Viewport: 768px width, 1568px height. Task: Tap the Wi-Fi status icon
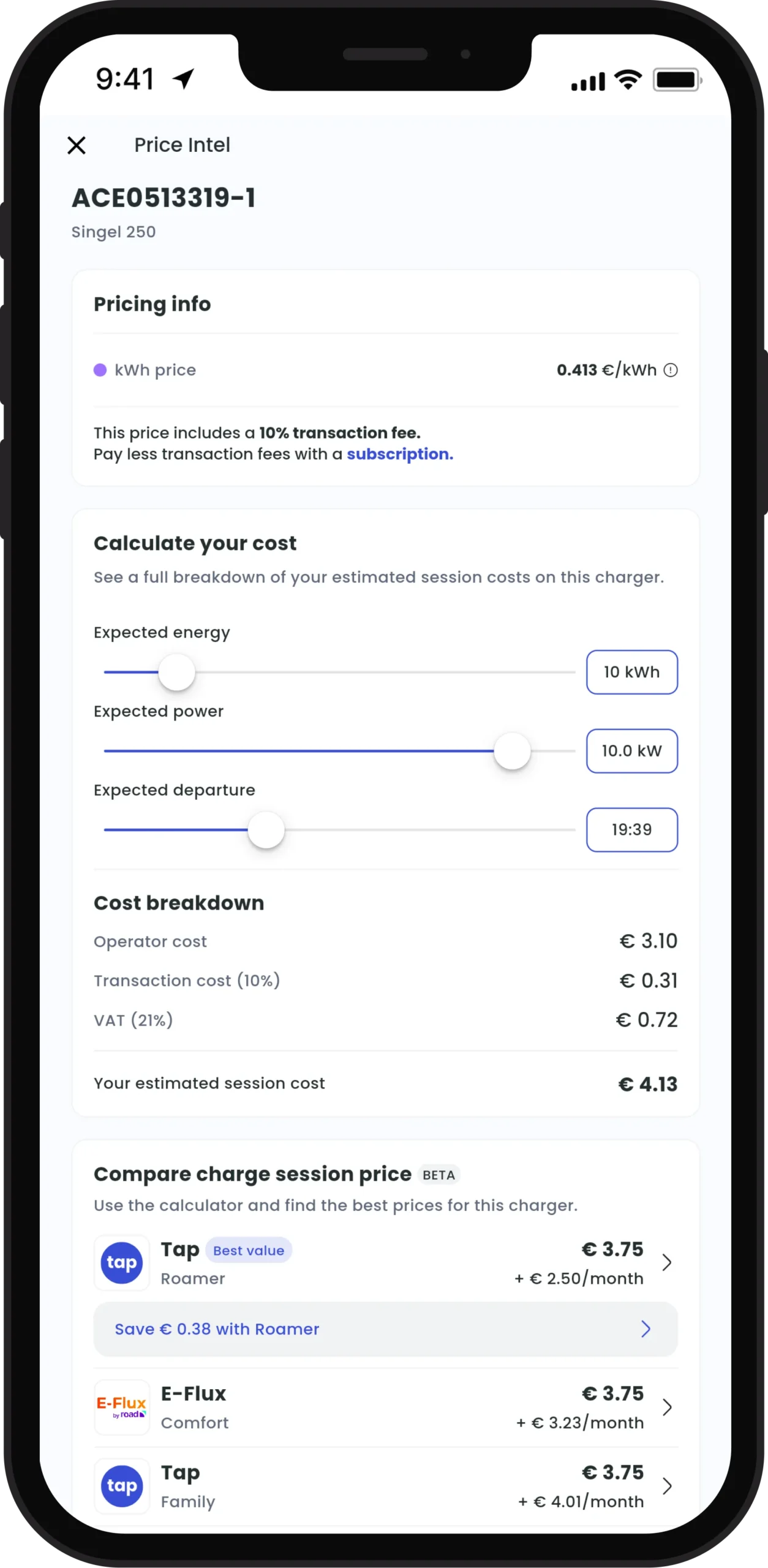(x=628, y=80)
